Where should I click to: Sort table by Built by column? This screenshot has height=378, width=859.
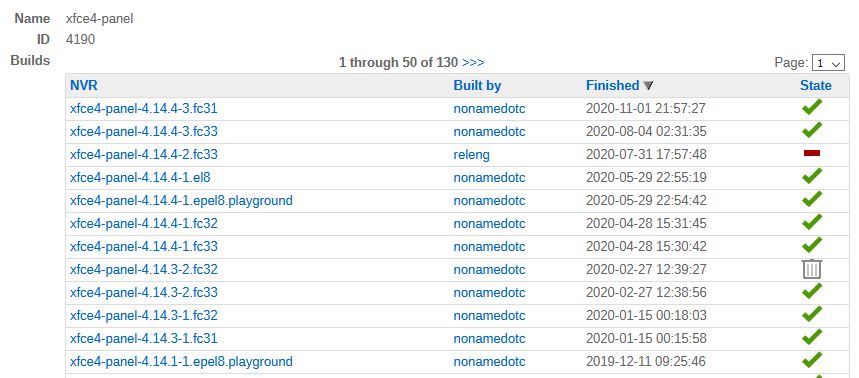tap(477, 85)
